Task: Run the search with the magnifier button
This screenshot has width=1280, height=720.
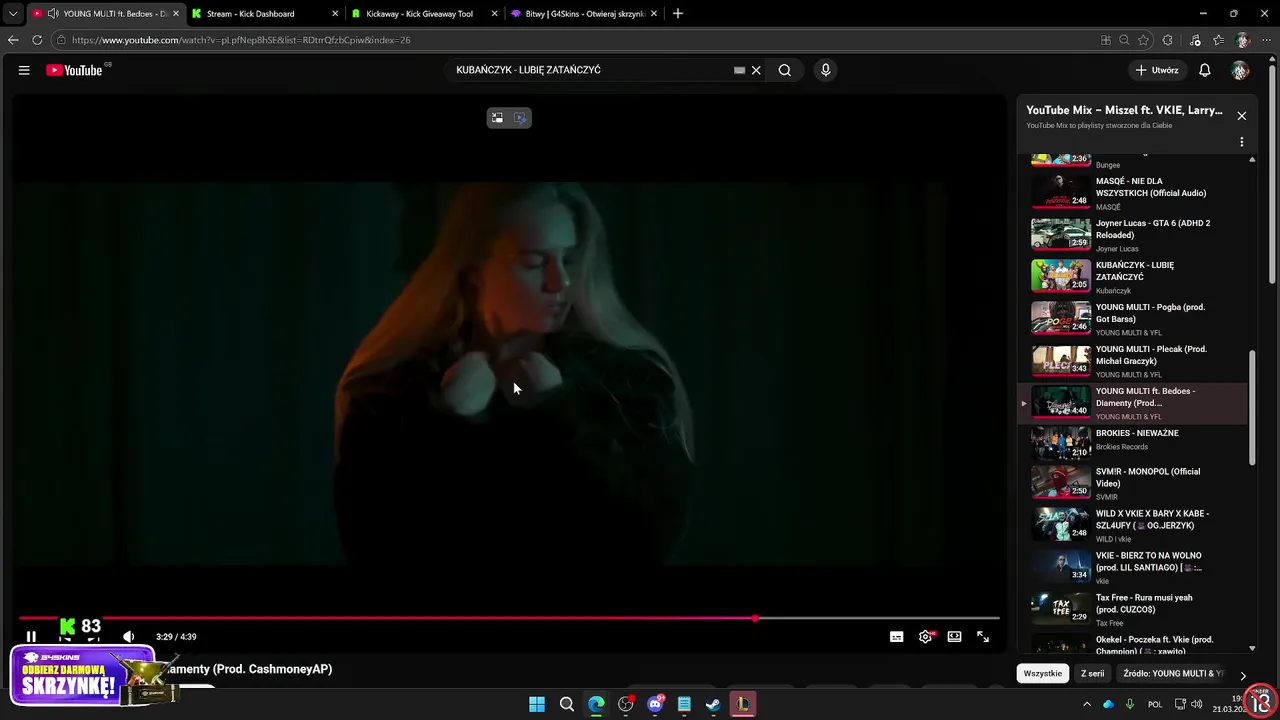Action: click(x=785, y=70)
